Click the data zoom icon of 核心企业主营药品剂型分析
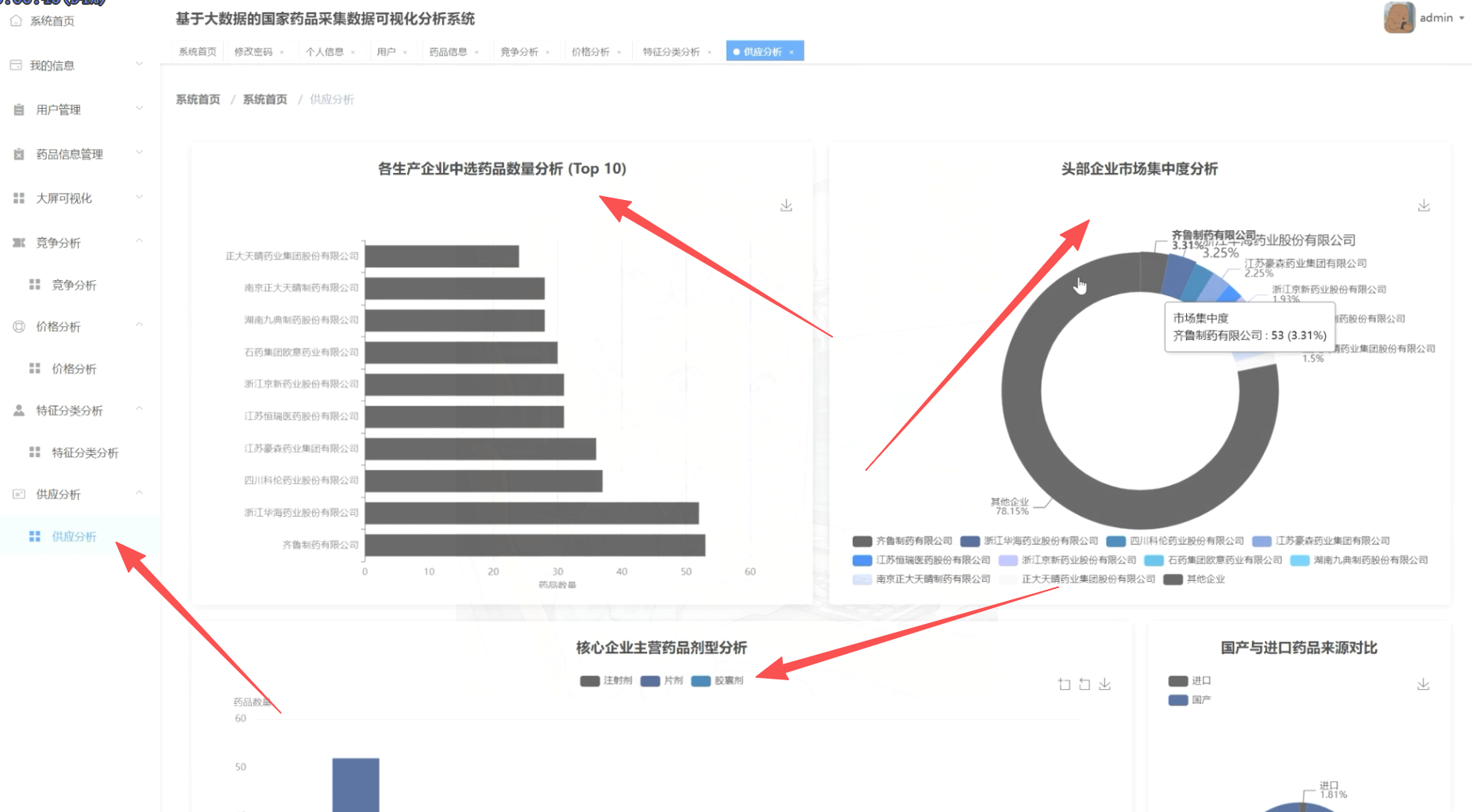The height and width of the screenshot is (812, 1472). pyautogui.click(x=1065, y=684)
